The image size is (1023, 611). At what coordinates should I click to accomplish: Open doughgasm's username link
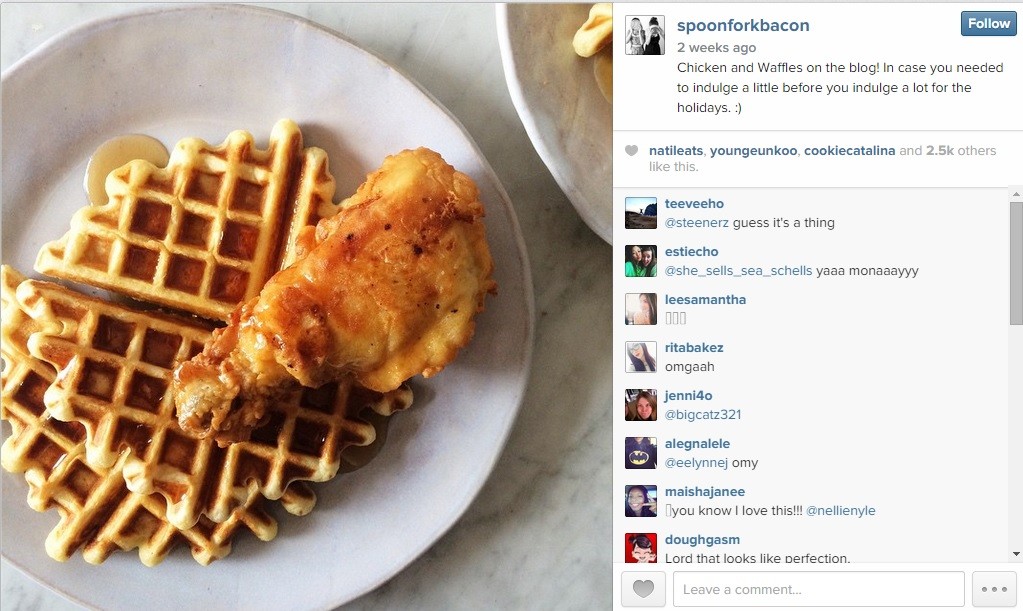pyautogui.click(x=702, y=540)
